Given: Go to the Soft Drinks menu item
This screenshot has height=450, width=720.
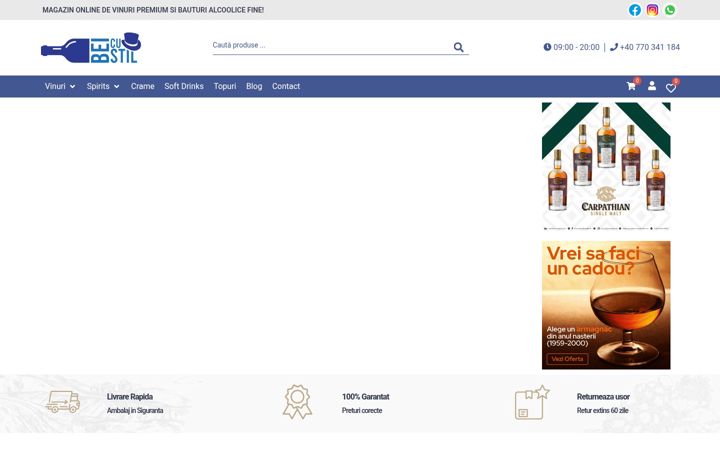Looking at the screenshot, I should (184, 86).
